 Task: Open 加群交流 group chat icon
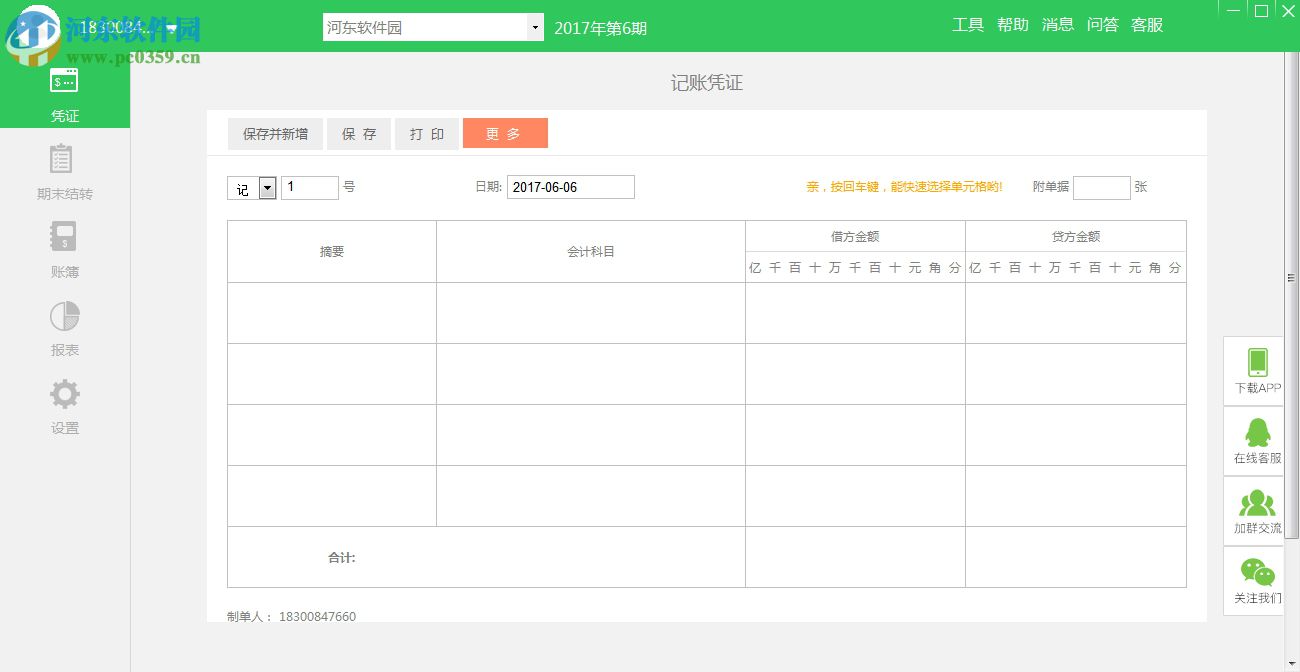[x=1254, y=510]
